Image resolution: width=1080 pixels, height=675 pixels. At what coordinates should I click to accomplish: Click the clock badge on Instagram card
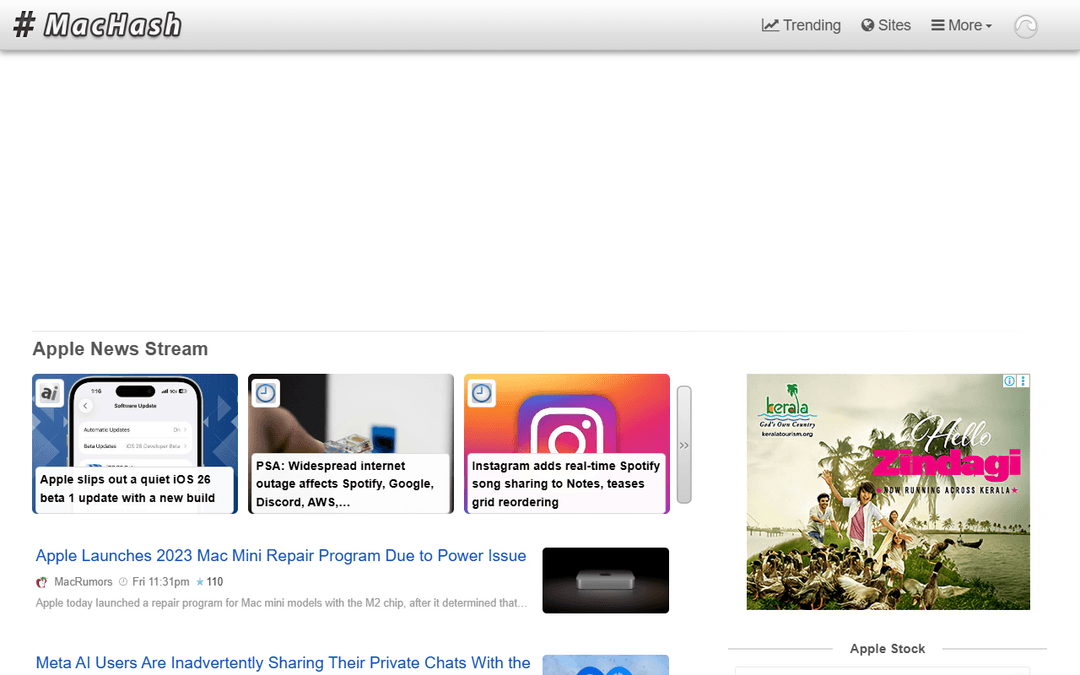(481, 393)
